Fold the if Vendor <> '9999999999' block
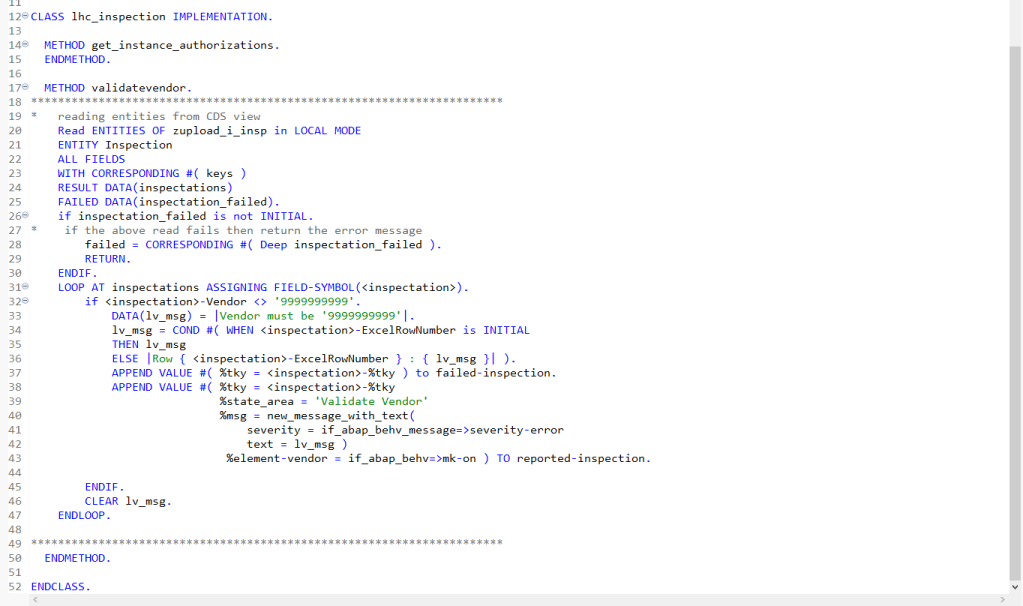Viewport: 1023px width, 606px height. click(x=25, y=301)
